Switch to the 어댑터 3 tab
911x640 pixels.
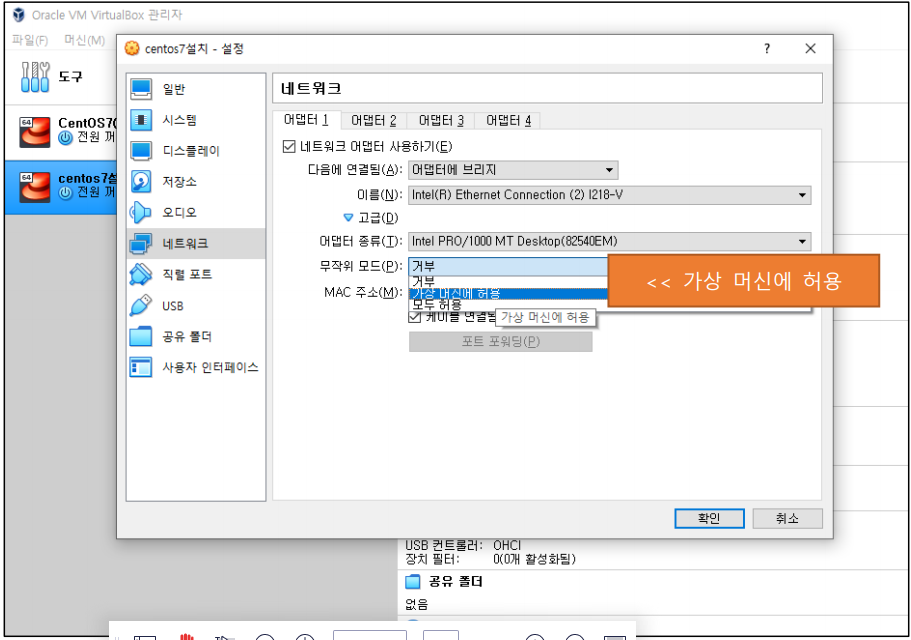coord(441,121)
